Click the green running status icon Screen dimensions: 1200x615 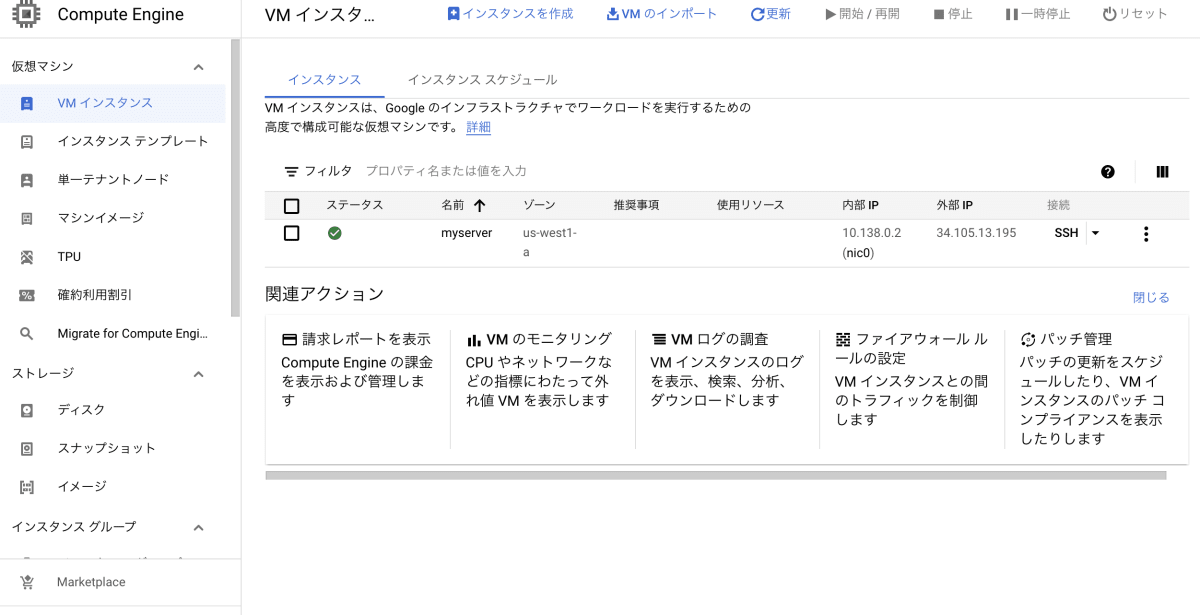pyautogui.click(x=335, y=233)
